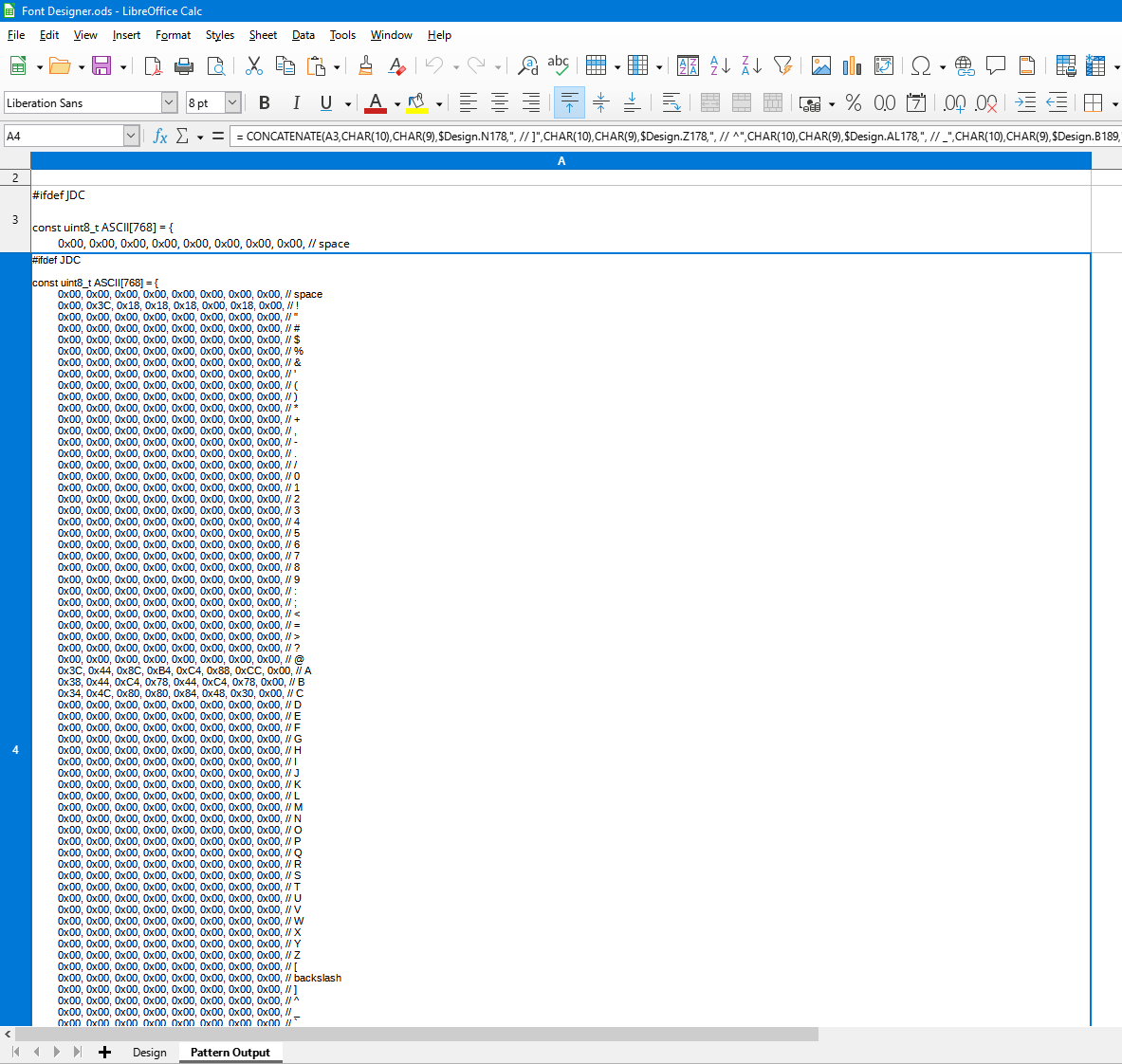Screen dimensions: 1122x1064
Task: Toggle Center Vertically alignment
Action: tap(600, 103)
